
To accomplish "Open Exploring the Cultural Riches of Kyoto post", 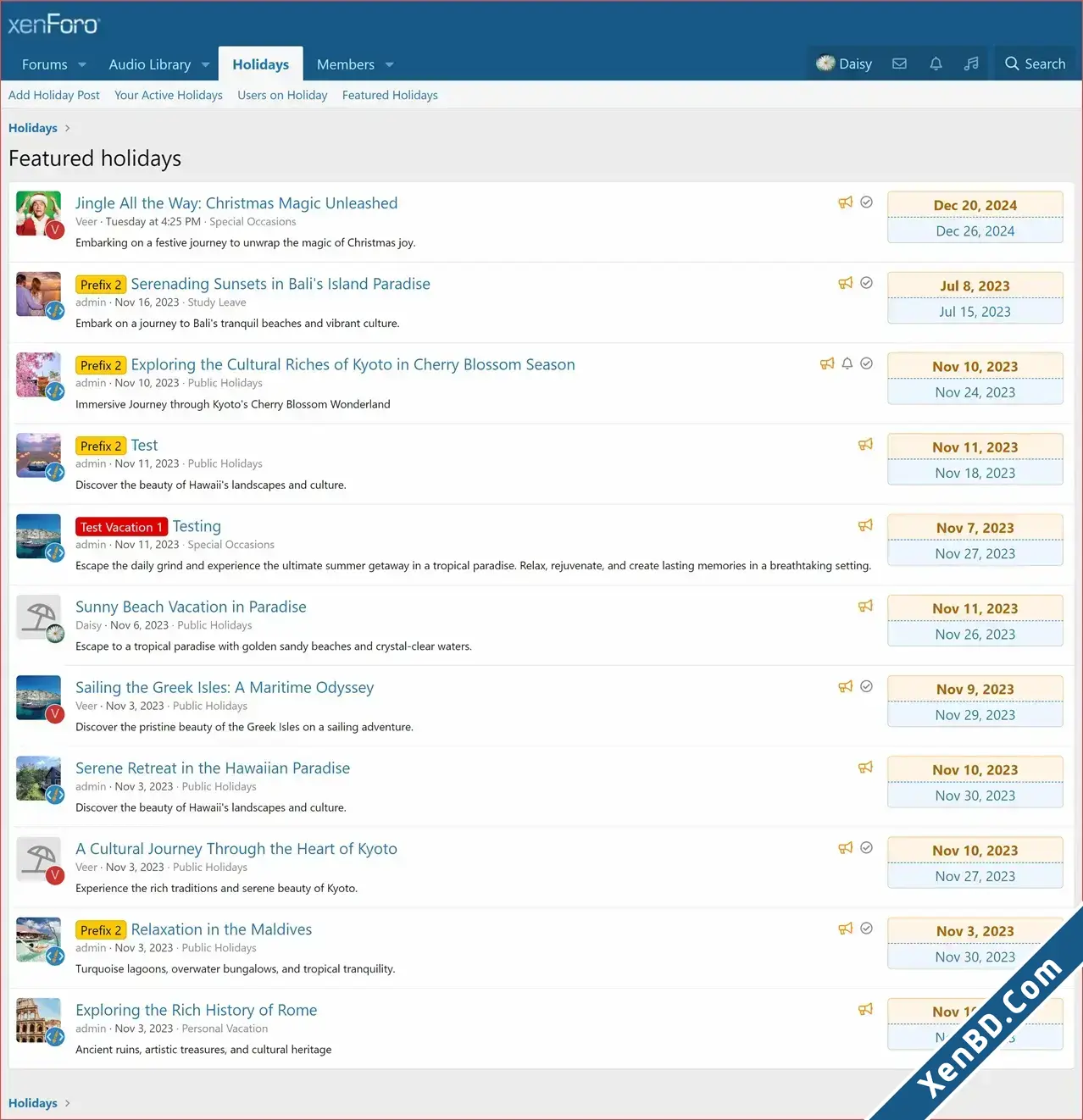I will [x=353, y=364].
